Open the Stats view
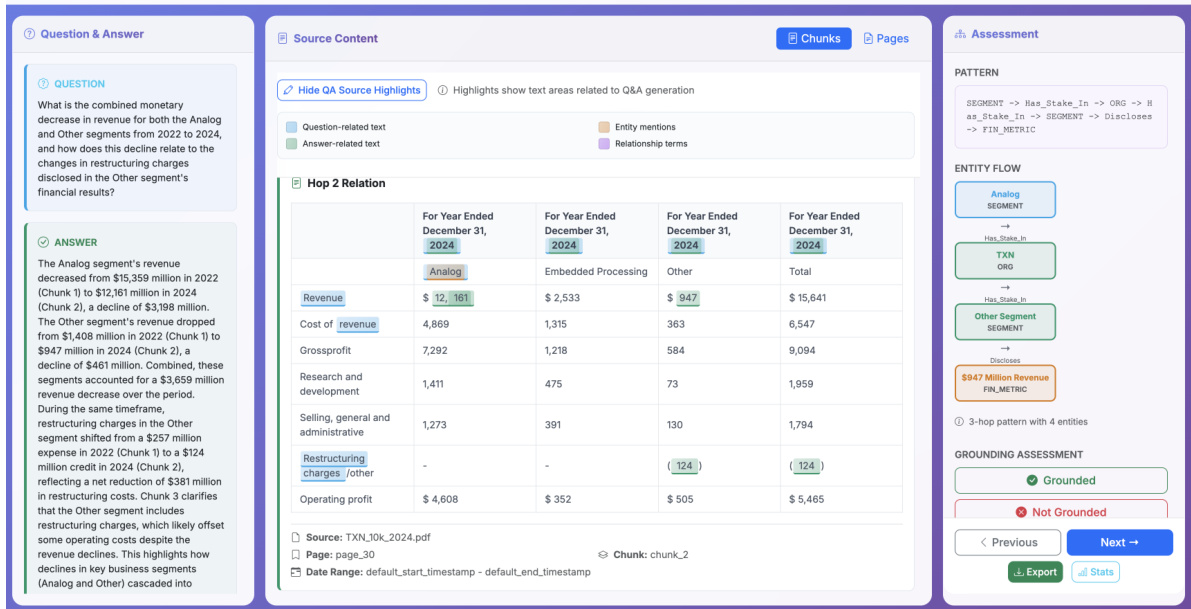Viewport: 1191px width, 609px height. 1095,572
